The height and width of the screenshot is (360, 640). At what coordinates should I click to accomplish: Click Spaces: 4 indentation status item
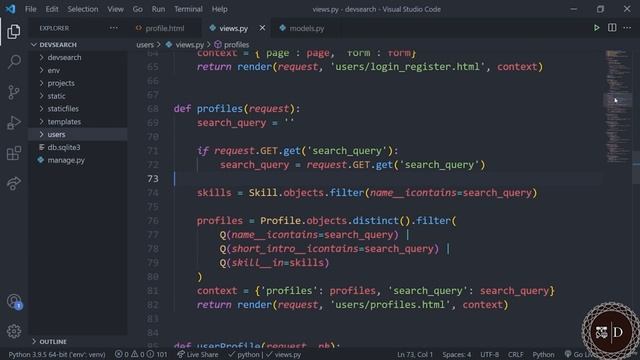click(457, 354)
